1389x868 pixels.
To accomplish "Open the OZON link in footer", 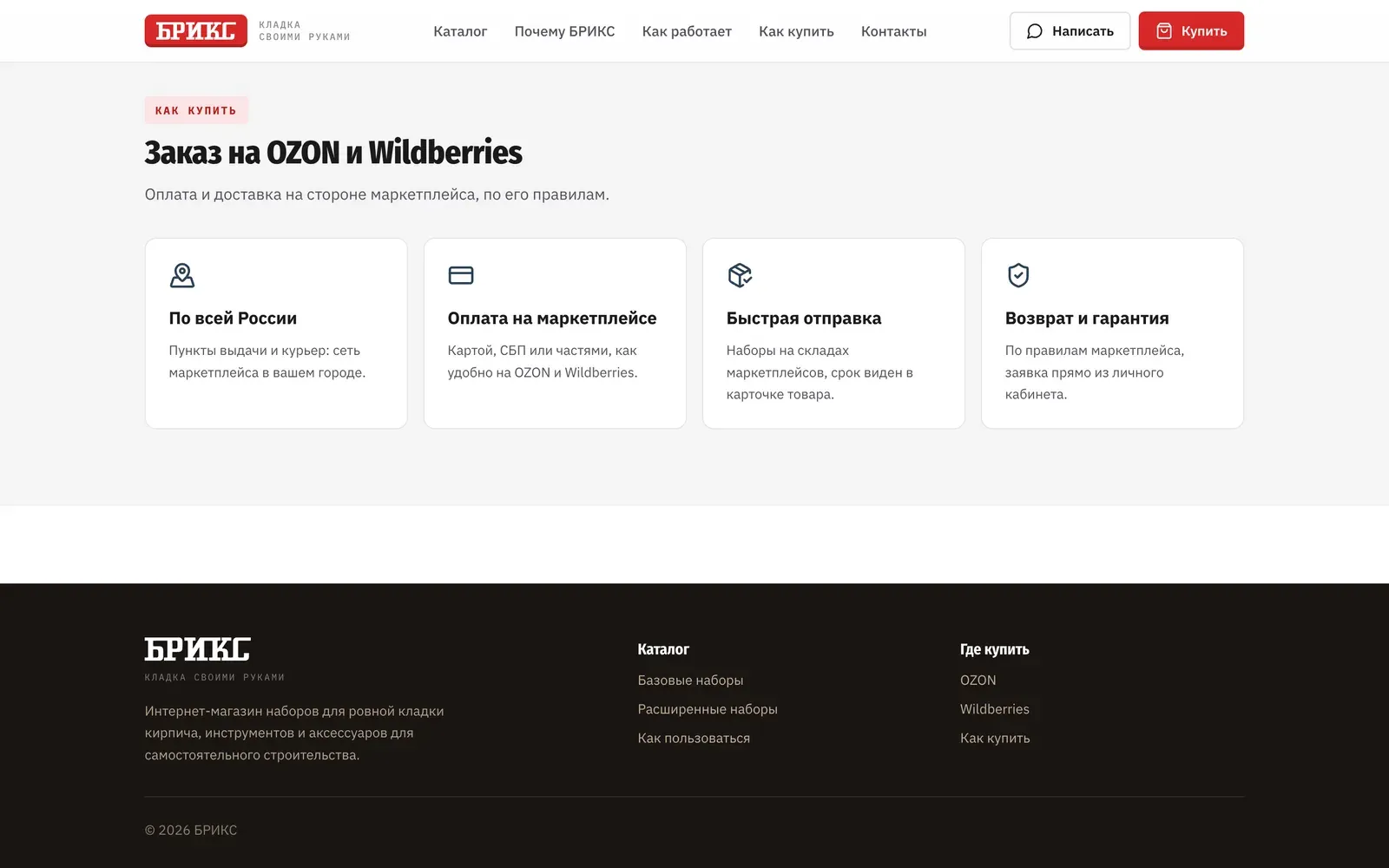I will pyautogui.click(x=978, y=681).
